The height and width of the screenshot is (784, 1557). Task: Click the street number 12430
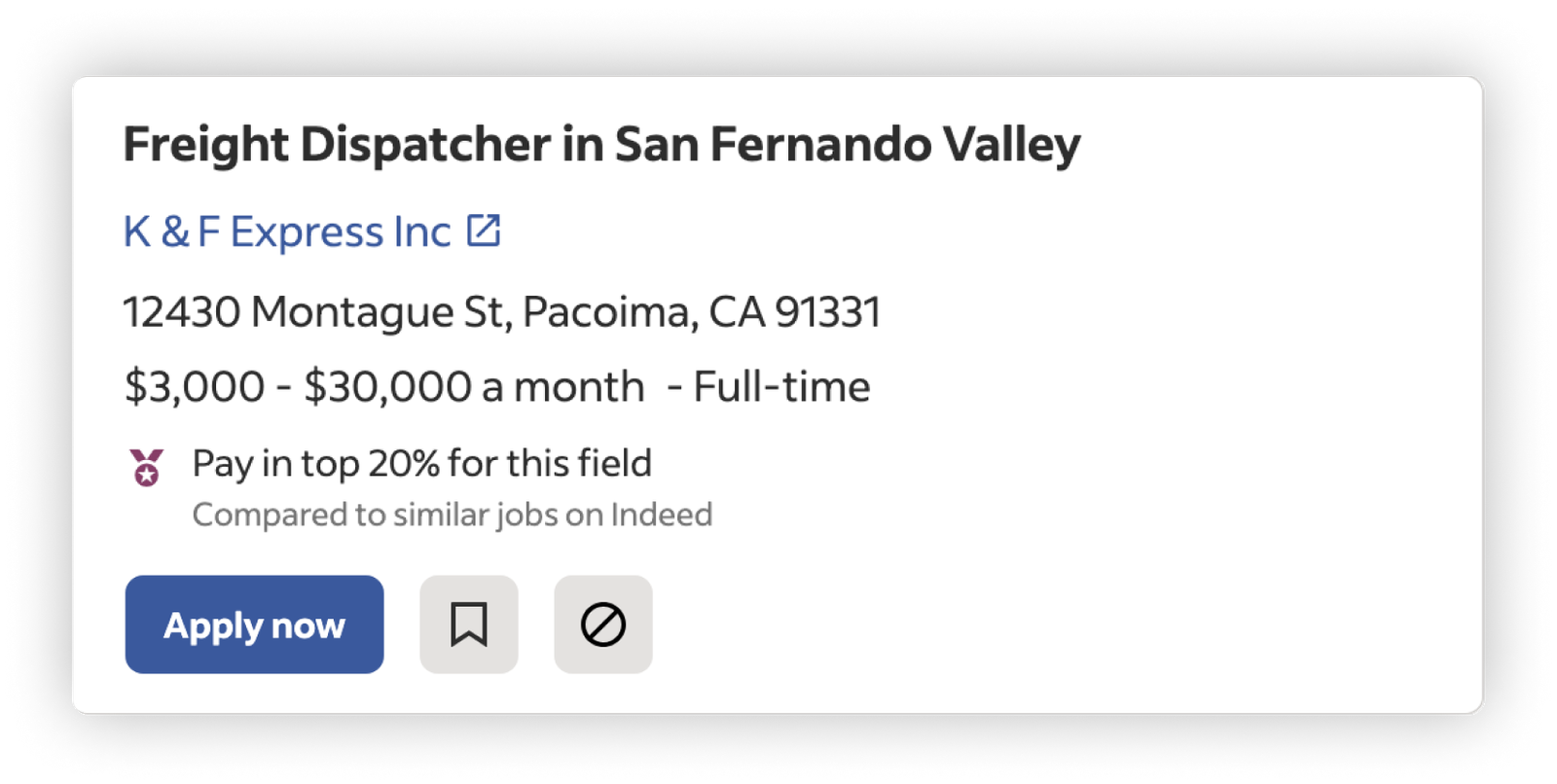tap(182, 312)
